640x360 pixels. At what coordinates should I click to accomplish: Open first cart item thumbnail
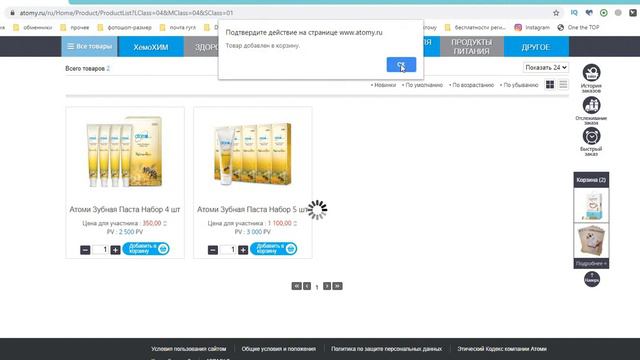pos(591,205)
